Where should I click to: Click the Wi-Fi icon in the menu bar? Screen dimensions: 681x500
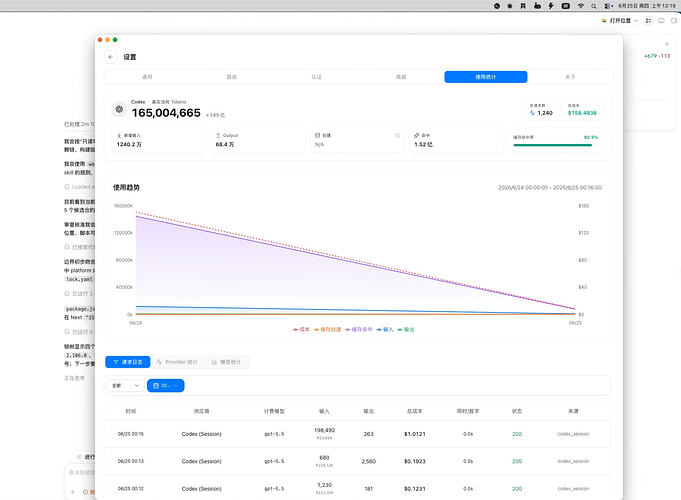pos(581,6)
